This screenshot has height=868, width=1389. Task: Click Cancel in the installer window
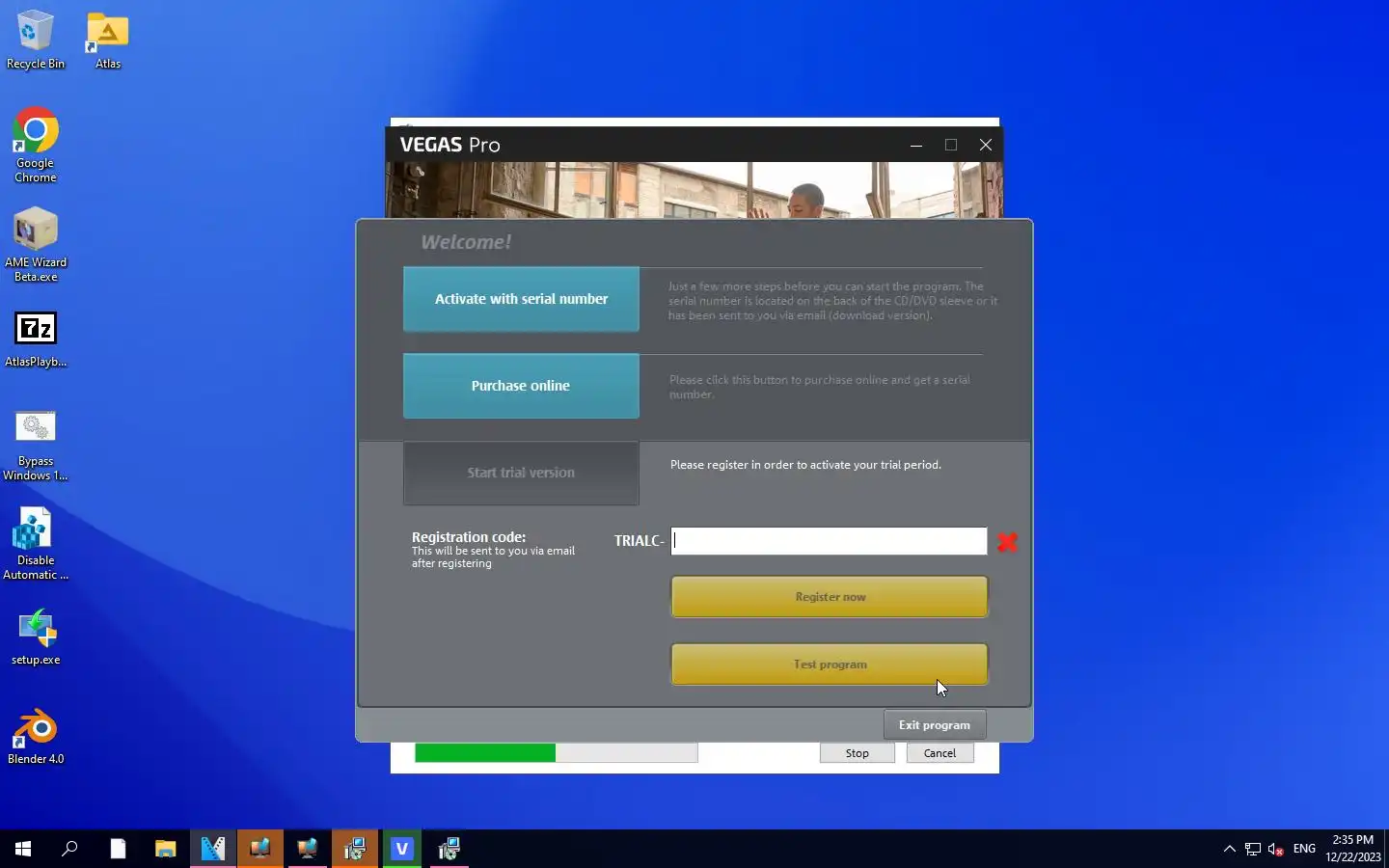940,753
